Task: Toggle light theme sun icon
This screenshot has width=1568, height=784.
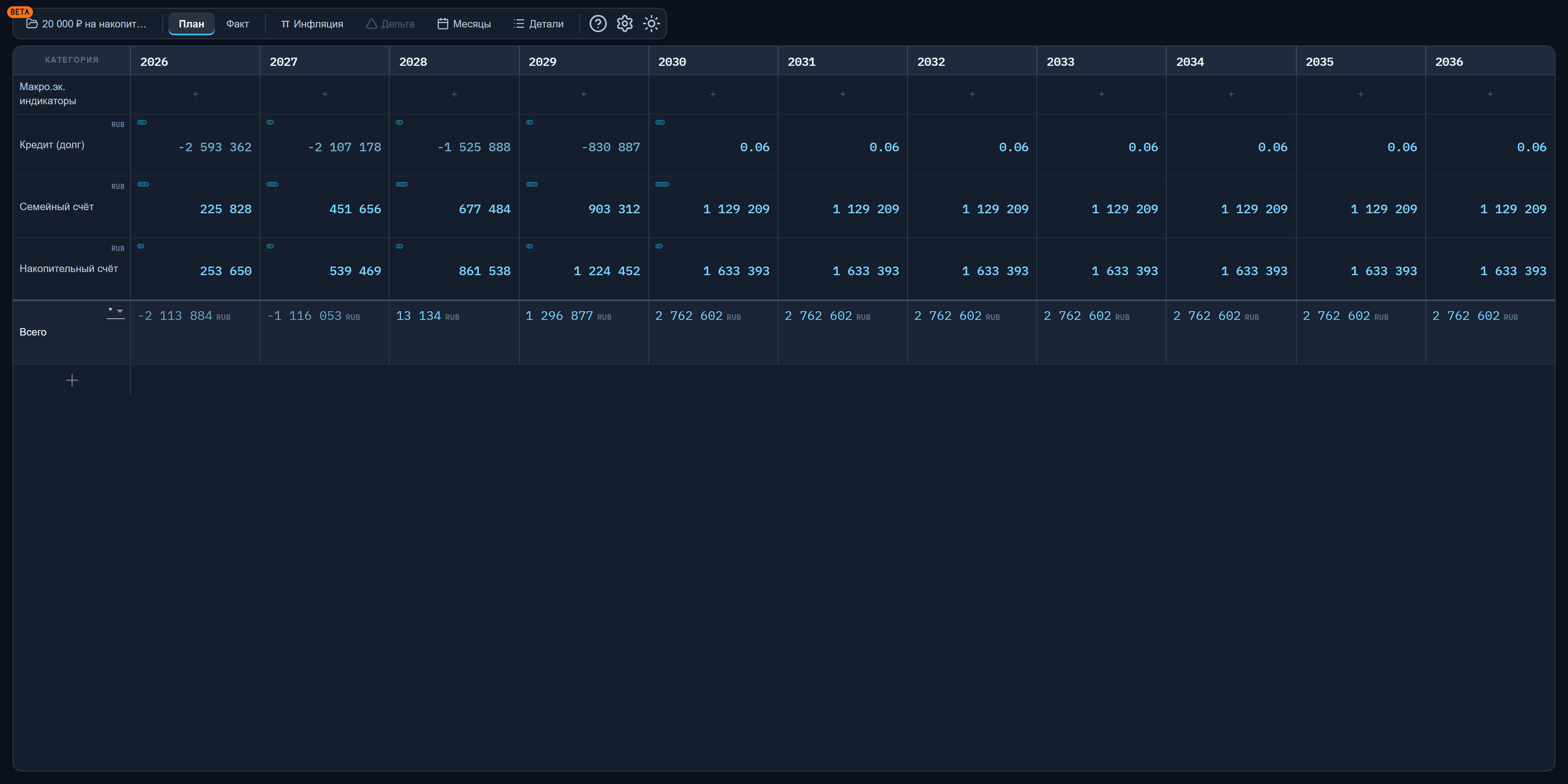Action: tap(651, 24)
